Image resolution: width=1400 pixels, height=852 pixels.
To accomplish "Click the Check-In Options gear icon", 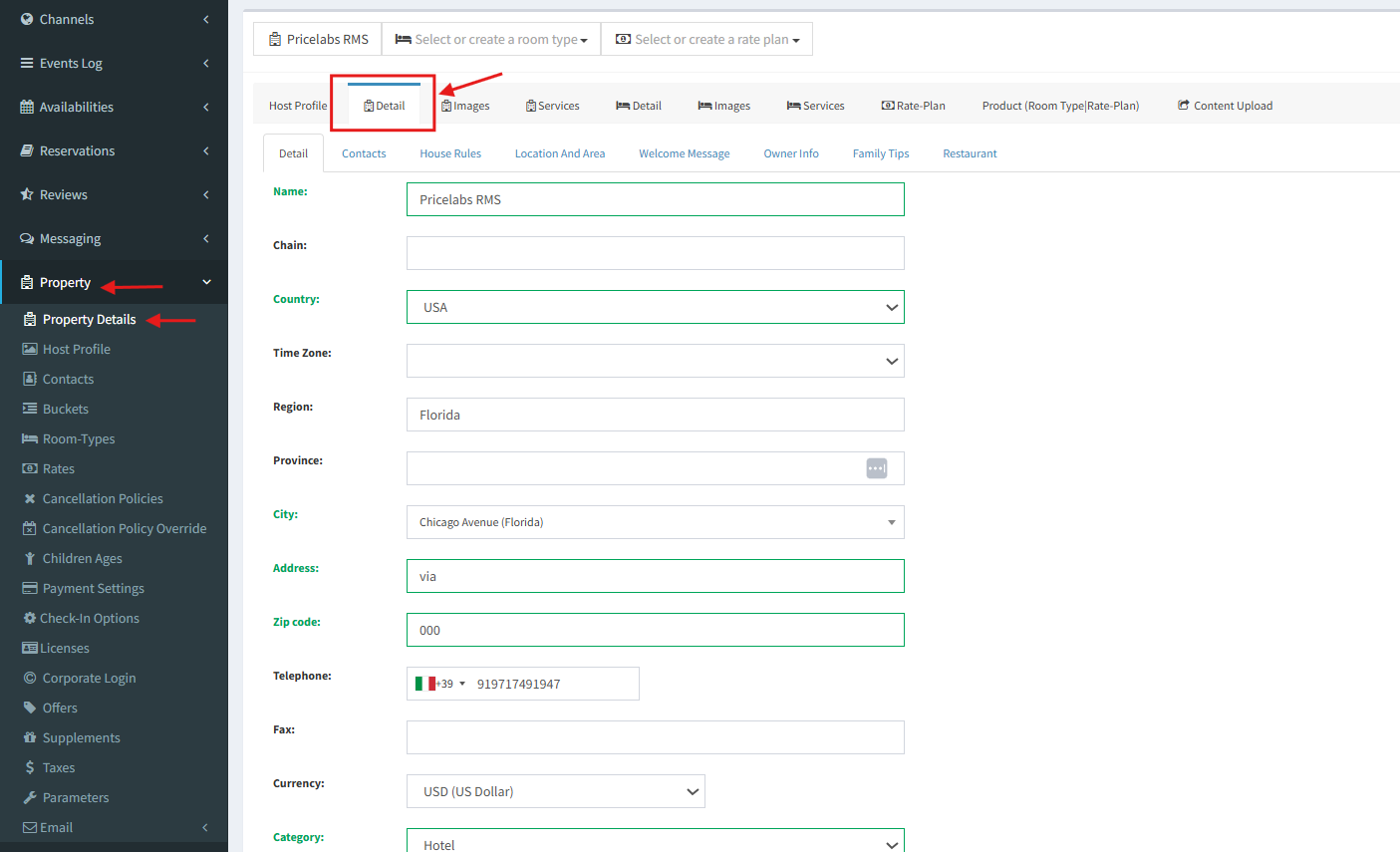I will point(30,618).
